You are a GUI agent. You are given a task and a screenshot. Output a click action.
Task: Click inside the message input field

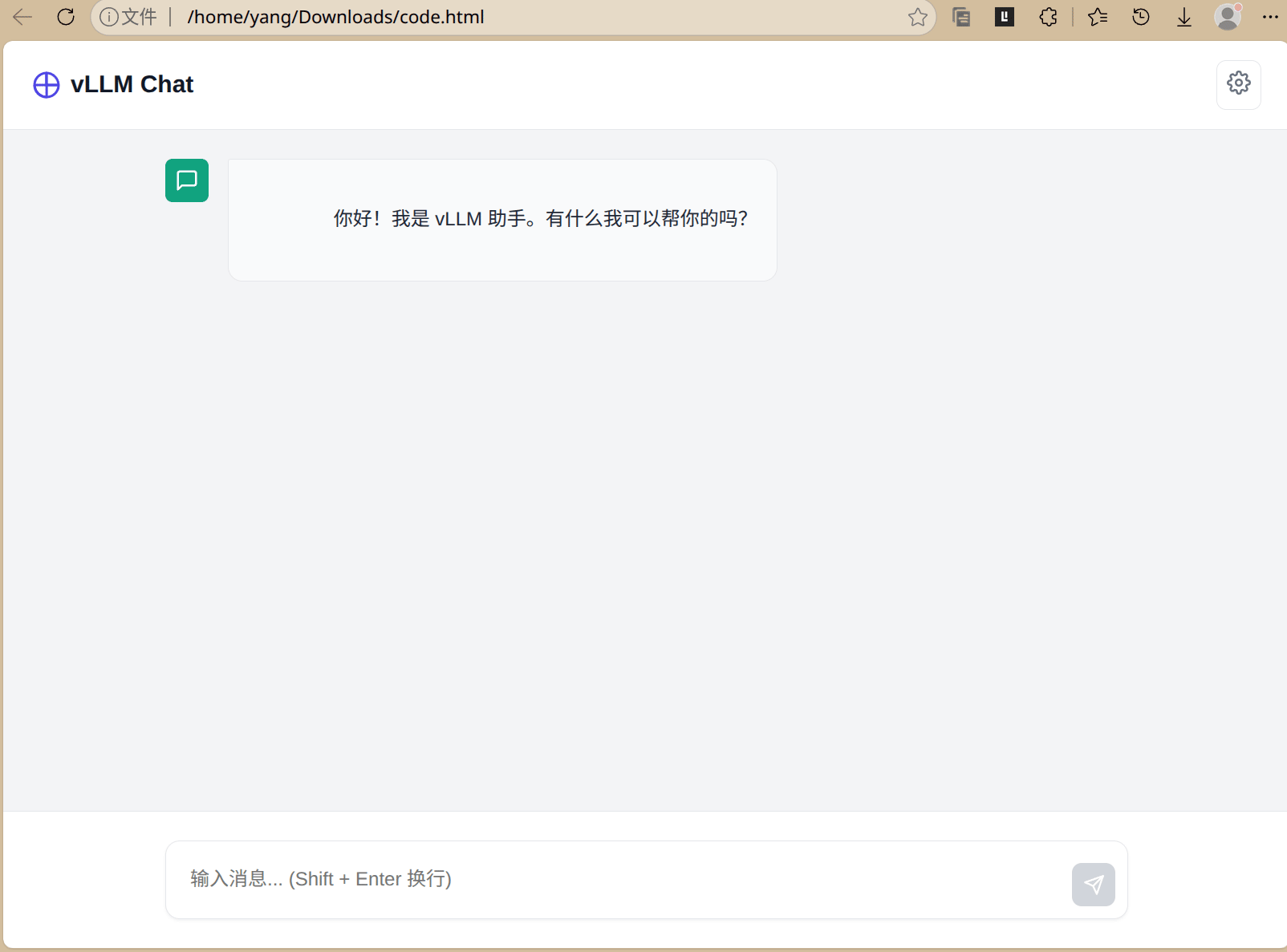click(481, 879)
